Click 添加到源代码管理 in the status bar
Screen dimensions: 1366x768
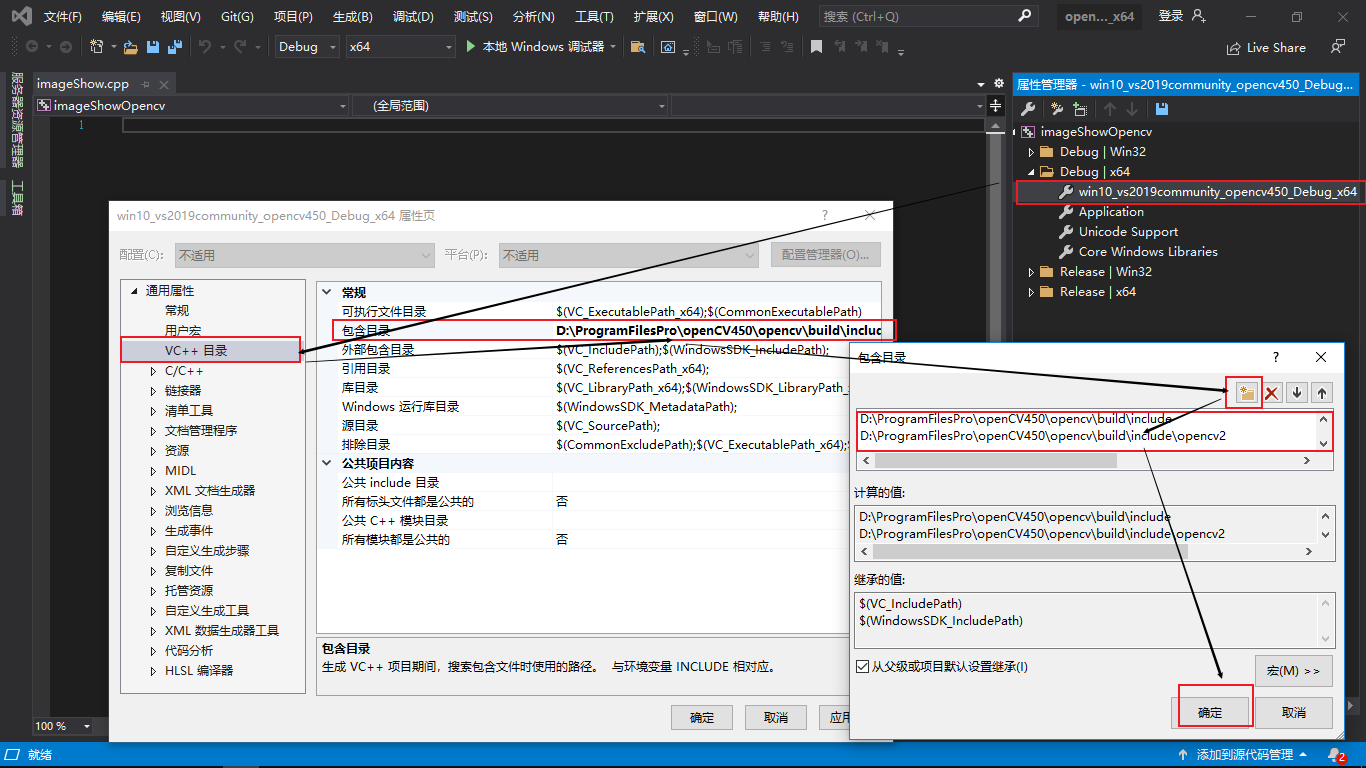(1245, 755)
